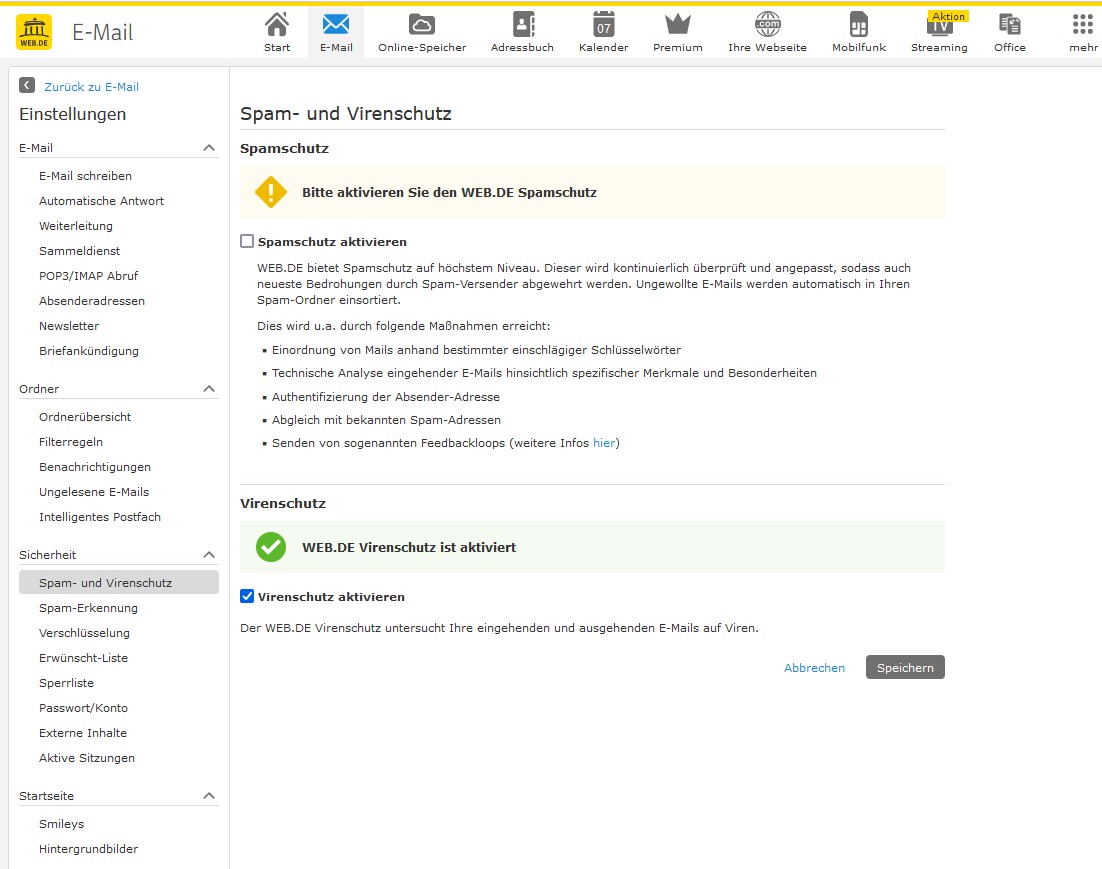
Task: Collapse the Ordner settings section
Action: [x=209, y=389]
